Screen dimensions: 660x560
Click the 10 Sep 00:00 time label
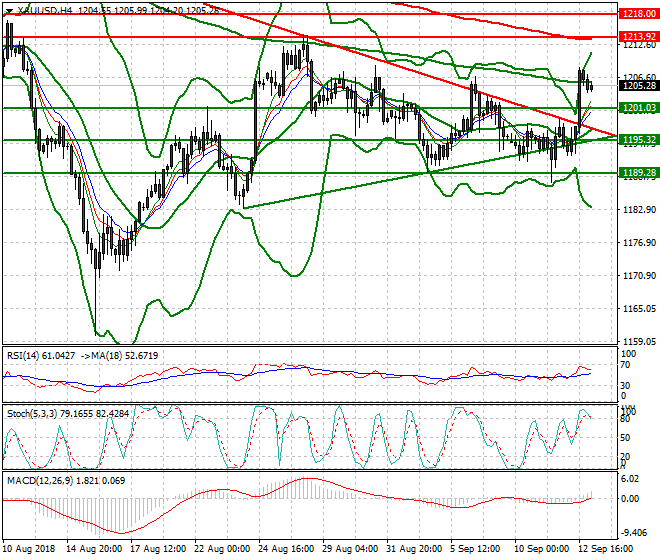click(x=542, y=549)
